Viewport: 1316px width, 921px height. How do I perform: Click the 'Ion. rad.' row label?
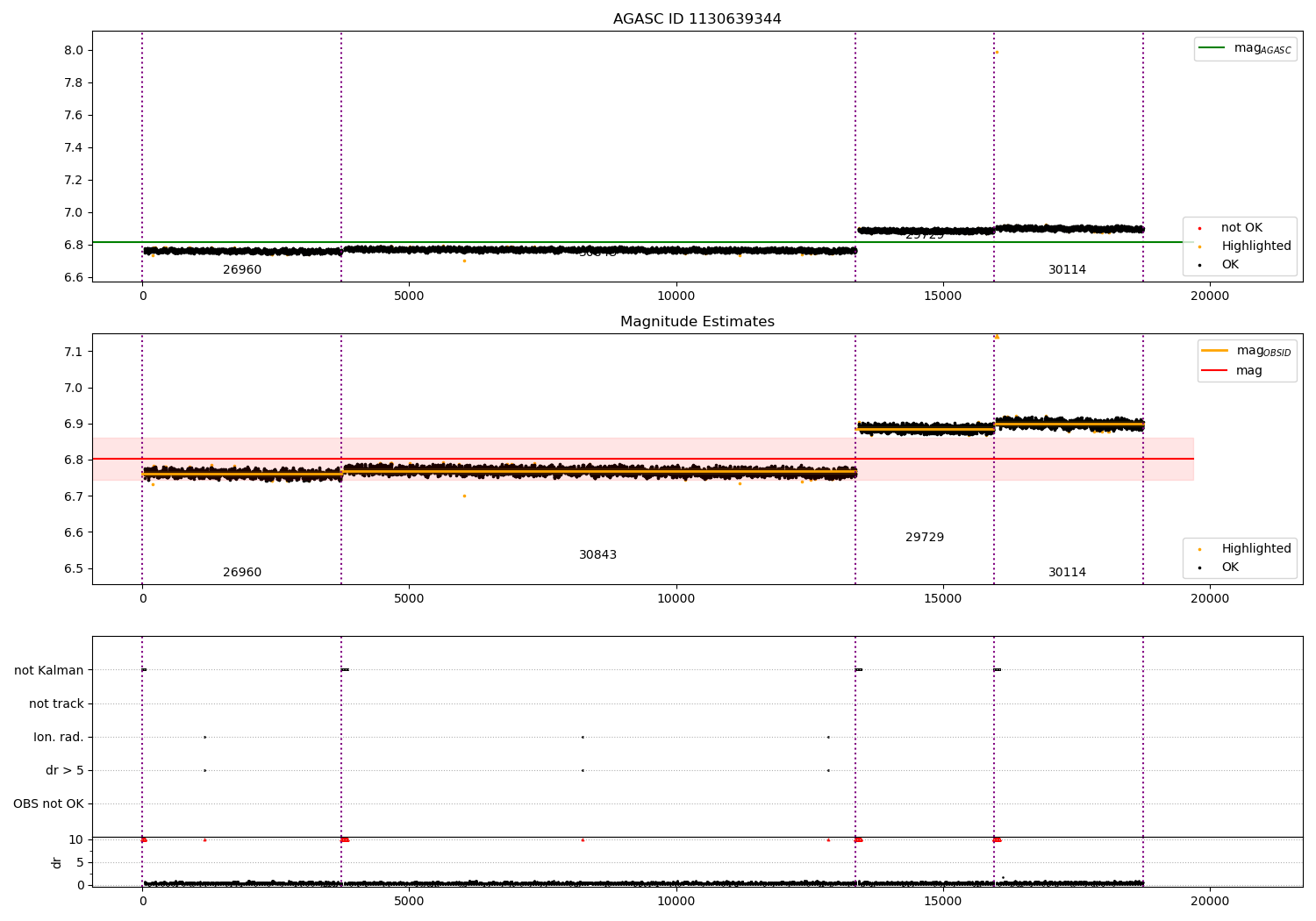tap(59, 738)
